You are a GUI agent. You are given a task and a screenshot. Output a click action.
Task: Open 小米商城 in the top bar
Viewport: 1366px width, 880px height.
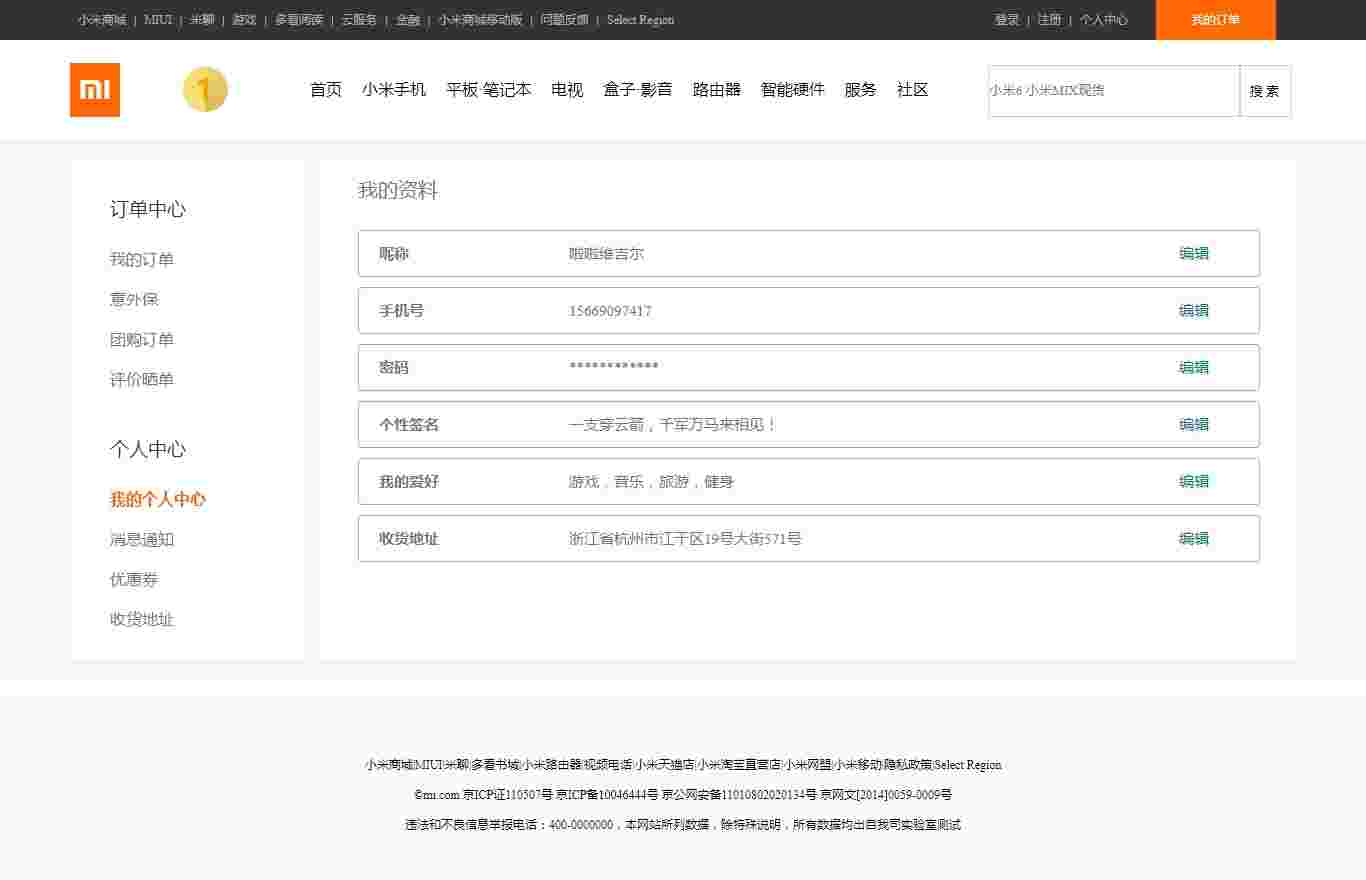[x=102, y=19]
